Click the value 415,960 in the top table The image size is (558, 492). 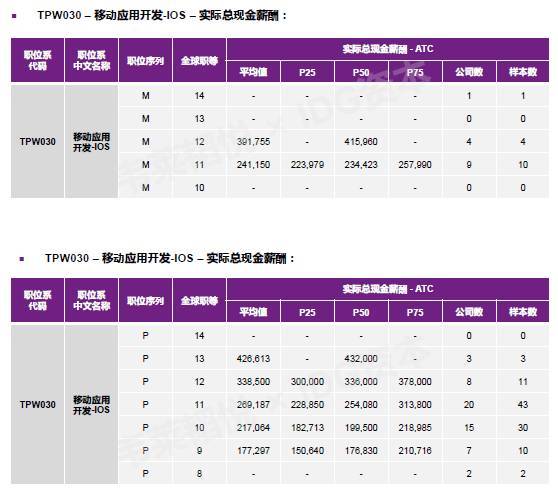361,142
